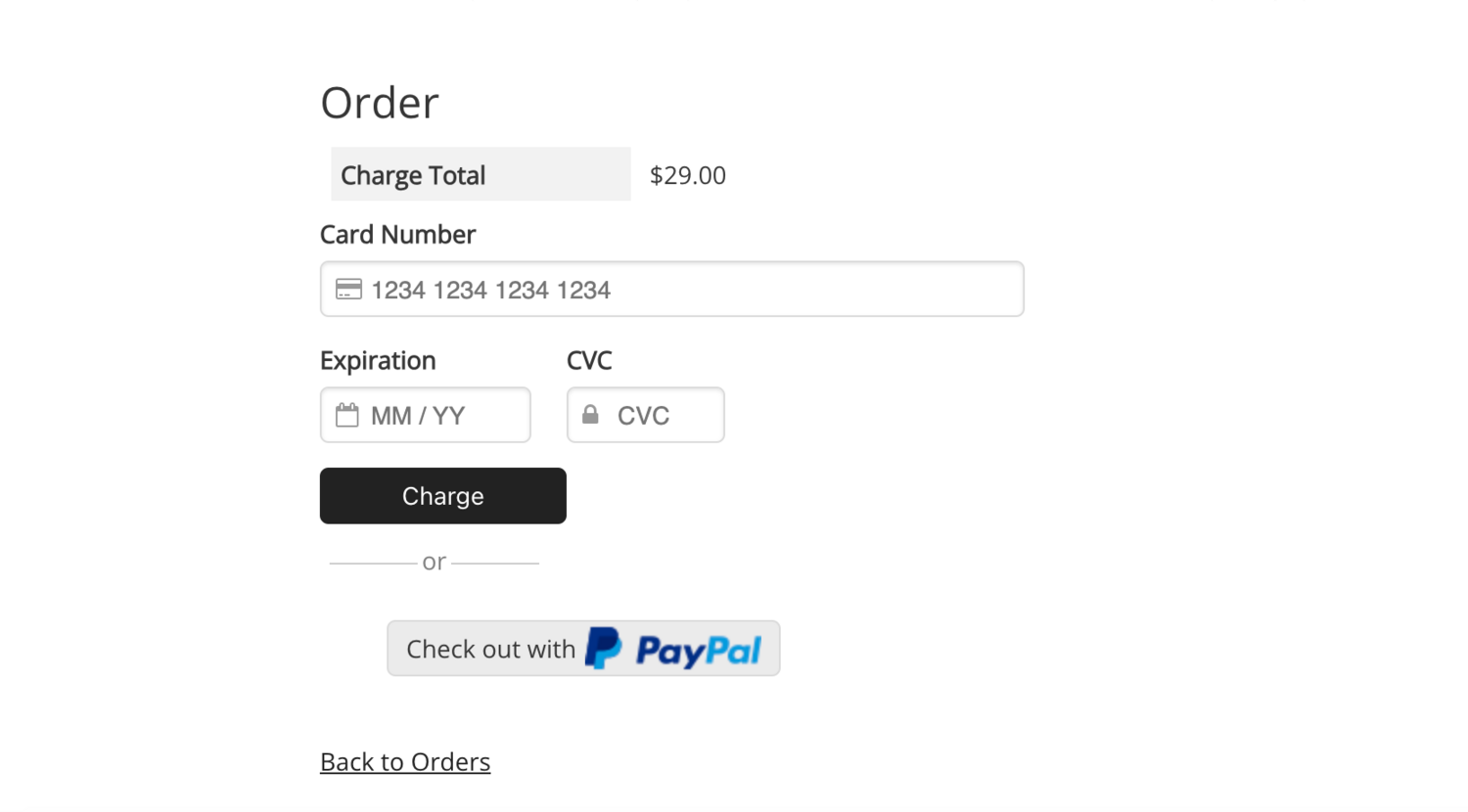Click the padlock icon in CVC field
Viewport: 1468px width, 812px height.
coord(590,415)
